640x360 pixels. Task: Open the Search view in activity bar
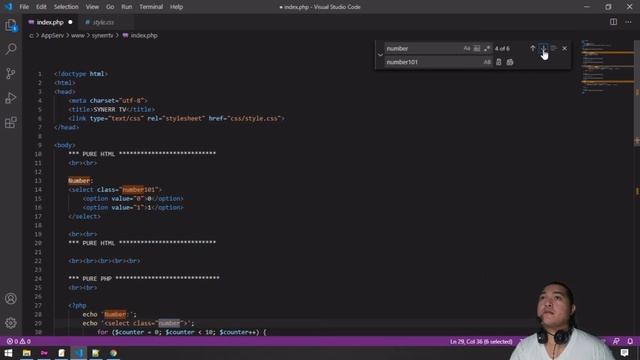point(11,49)
